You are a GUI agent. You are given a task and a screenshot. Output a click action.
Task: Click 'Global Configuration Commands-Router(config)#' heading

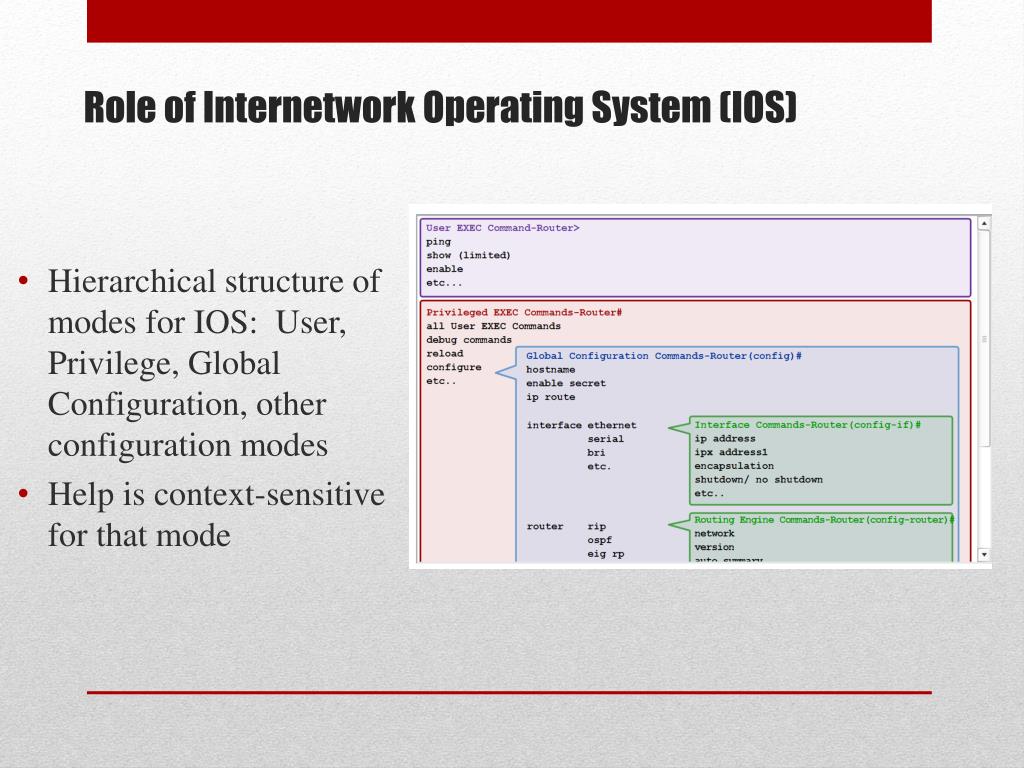tap(664, 356)
